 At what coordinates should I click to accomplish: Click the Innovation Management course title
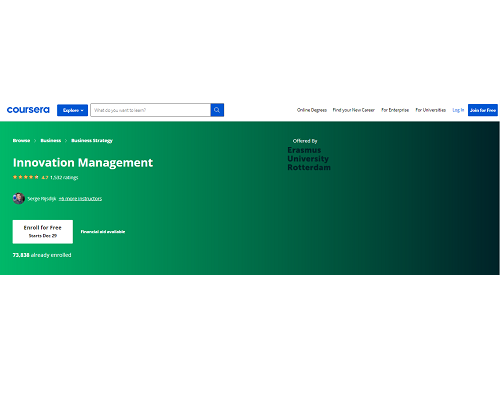83,163
